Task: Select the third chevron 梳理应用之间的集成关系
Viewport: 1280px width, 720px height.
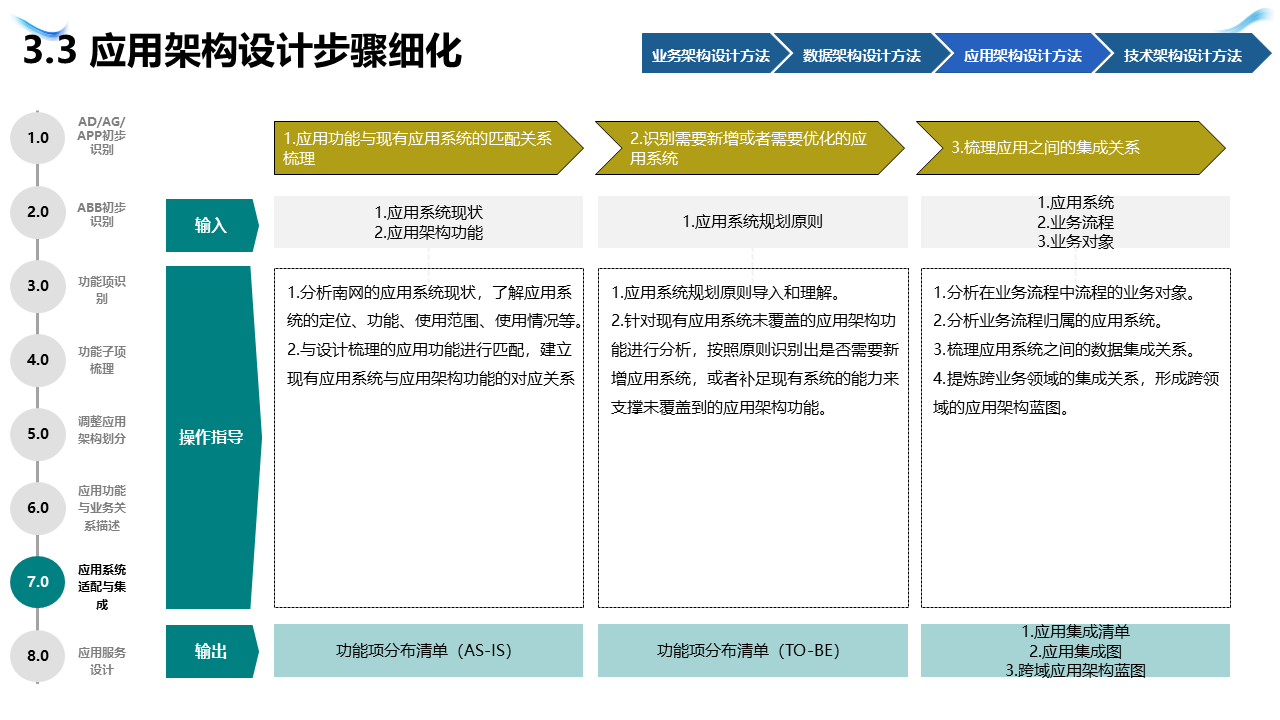Action: point(1071,148)
